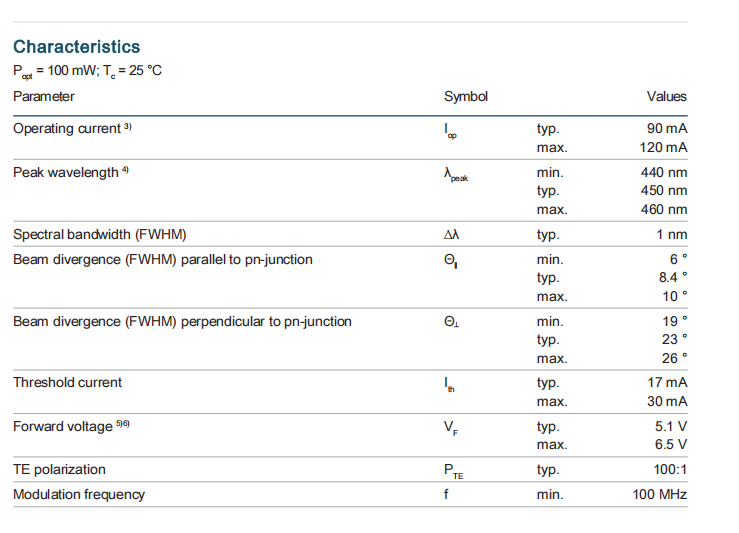Viewport: 739px width, 533px height.
Task: Open footnote 4 beside Peak wavelength
Action: pos(125,171)
